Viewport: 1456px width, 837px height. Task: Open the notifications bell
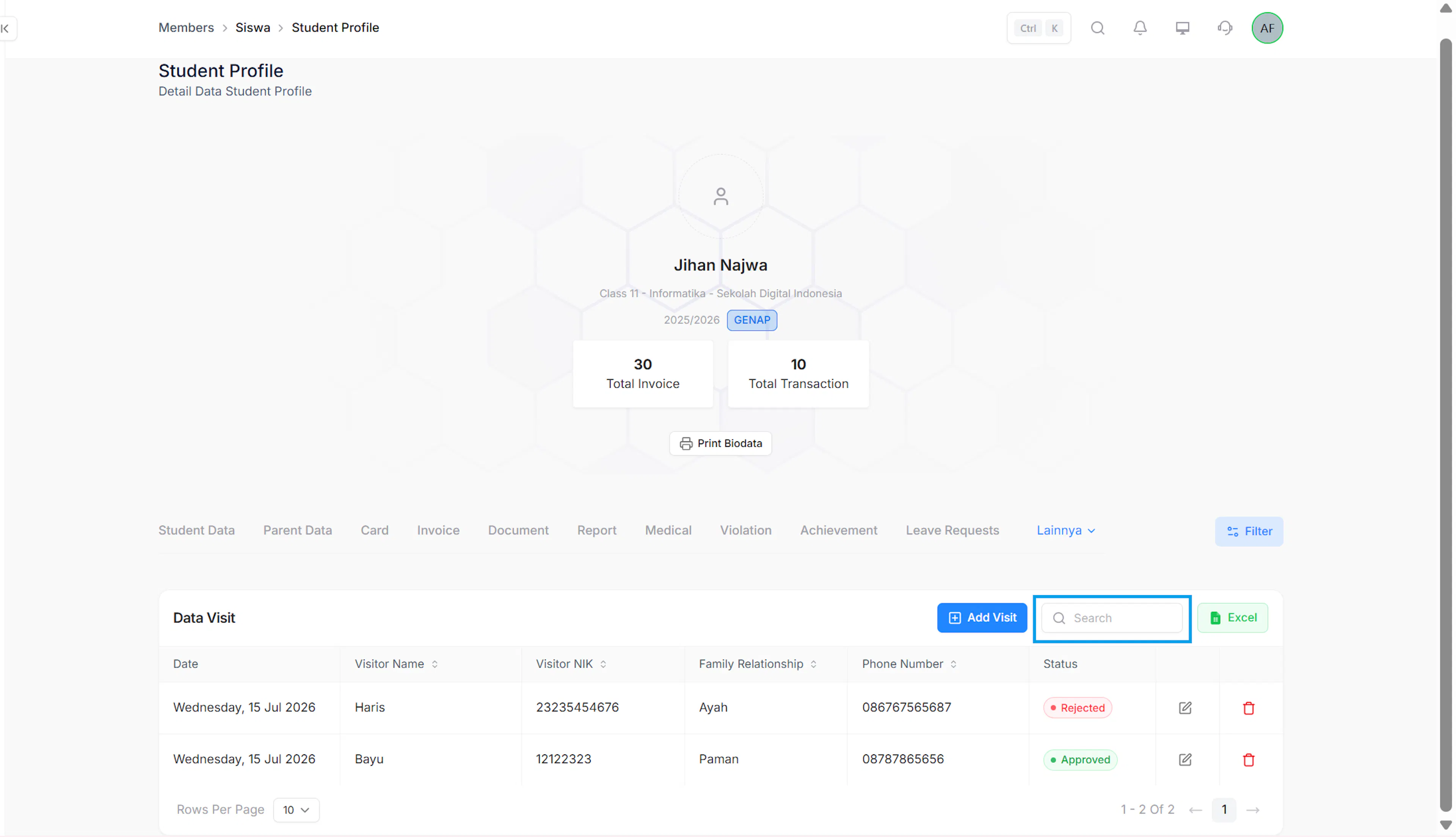pyautogui.click(x=1140, y=28)
